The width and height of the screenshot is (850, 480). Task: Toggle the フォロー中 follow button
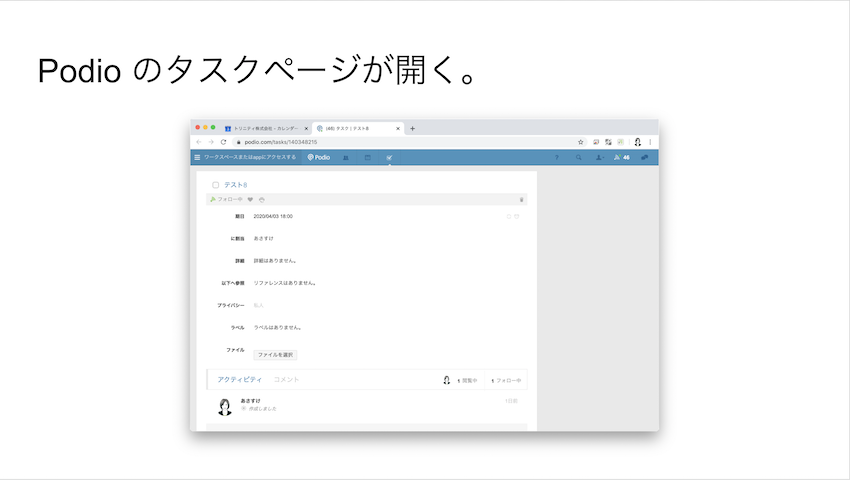pos(226,200)
